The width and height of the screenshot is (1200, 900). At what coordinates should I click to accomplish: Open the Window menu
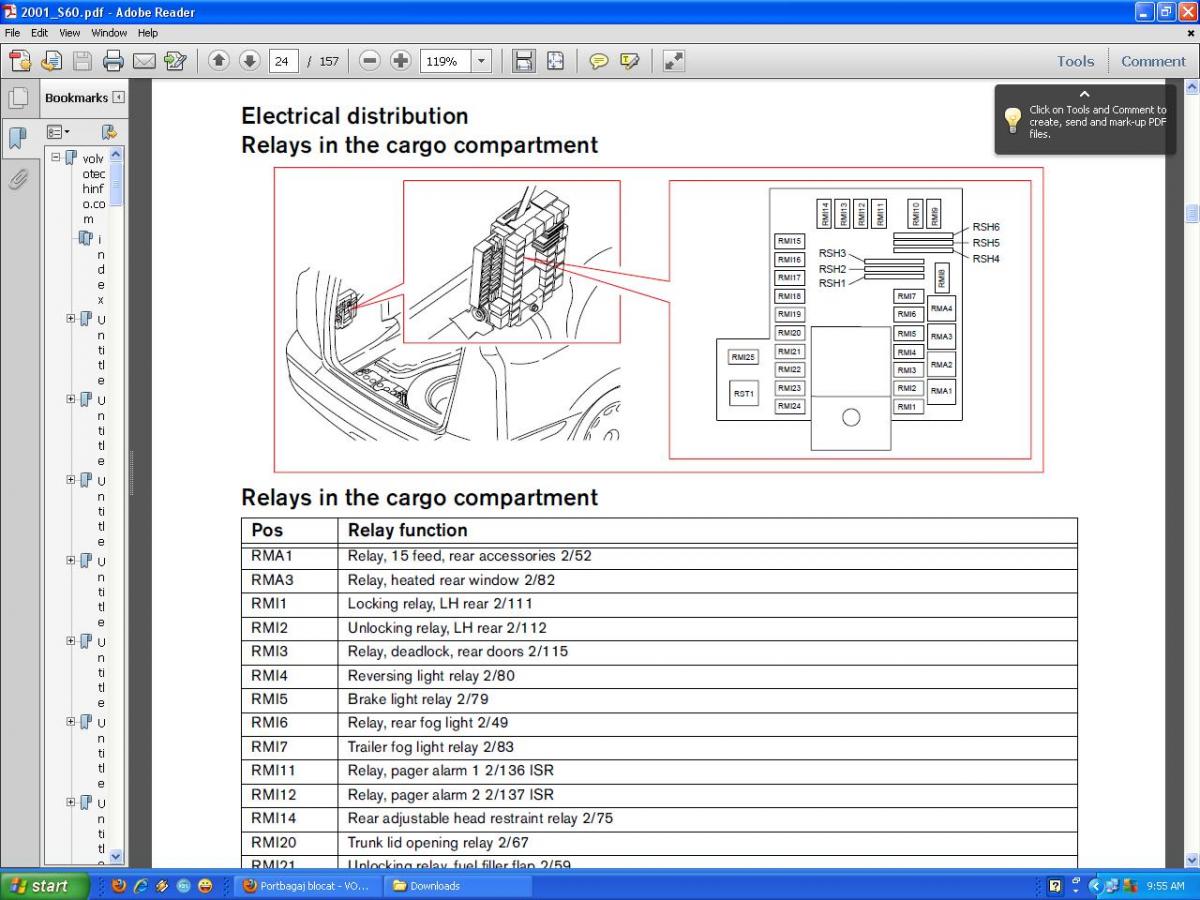click(110, 33)
